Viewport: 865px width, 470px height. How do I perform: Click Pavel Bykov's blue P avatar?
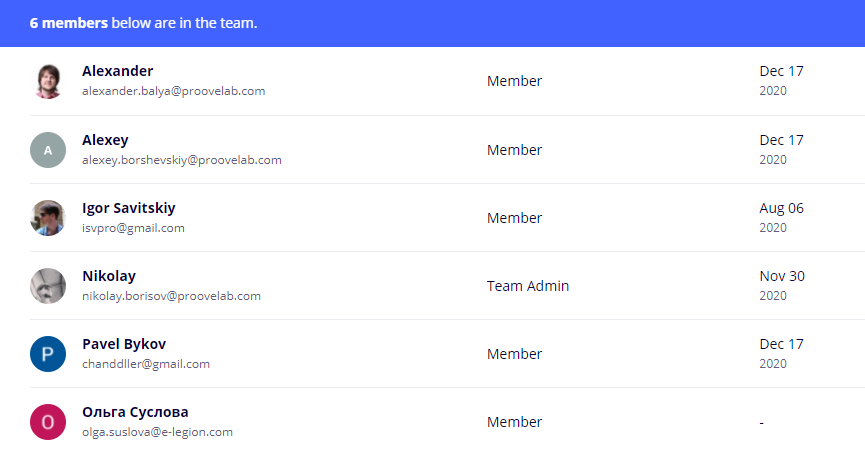(x=48, y=354)
